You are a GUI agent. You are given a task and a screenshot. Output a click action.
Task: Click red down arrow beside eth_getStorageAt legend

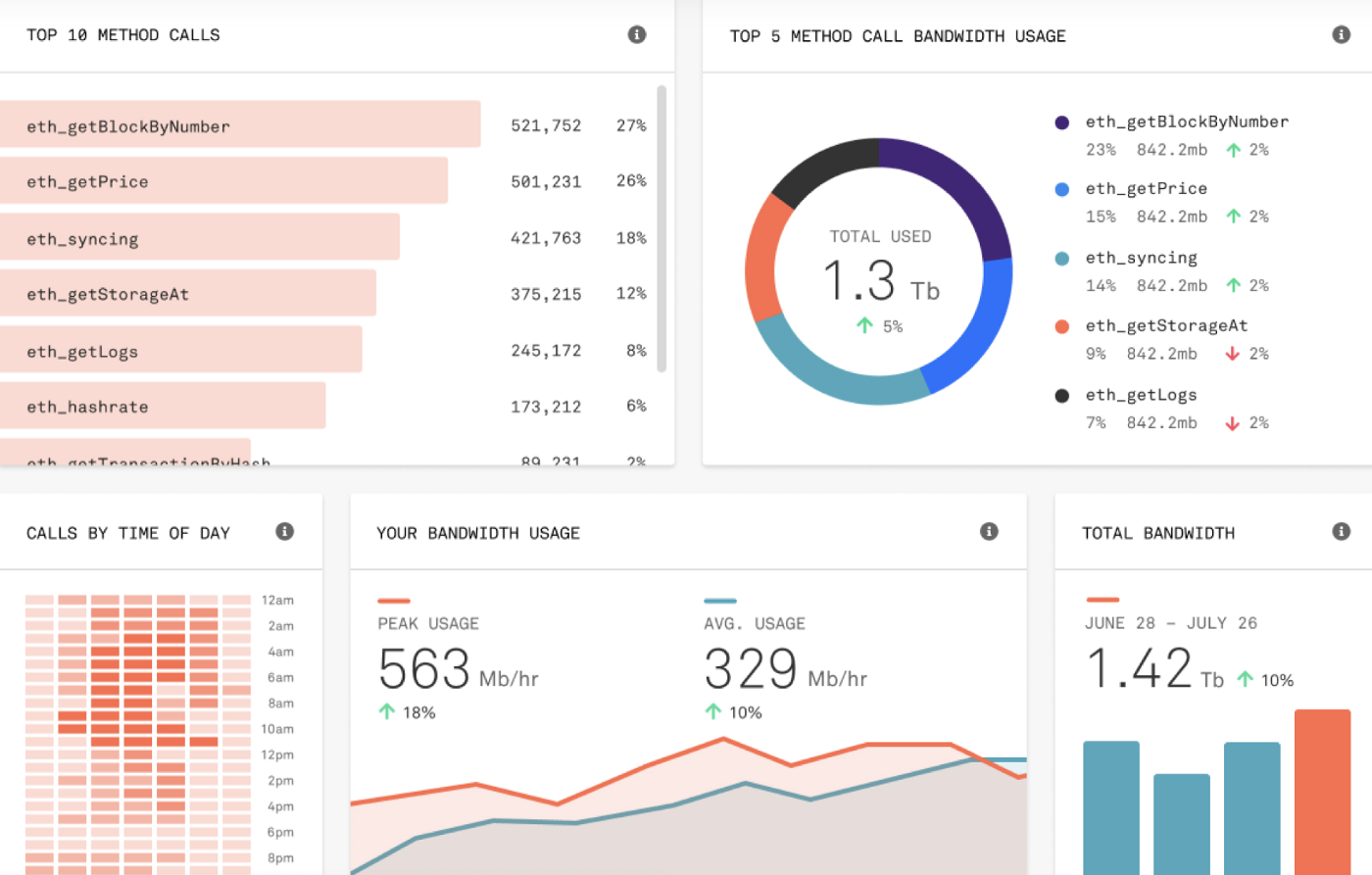coord(1232,354)
